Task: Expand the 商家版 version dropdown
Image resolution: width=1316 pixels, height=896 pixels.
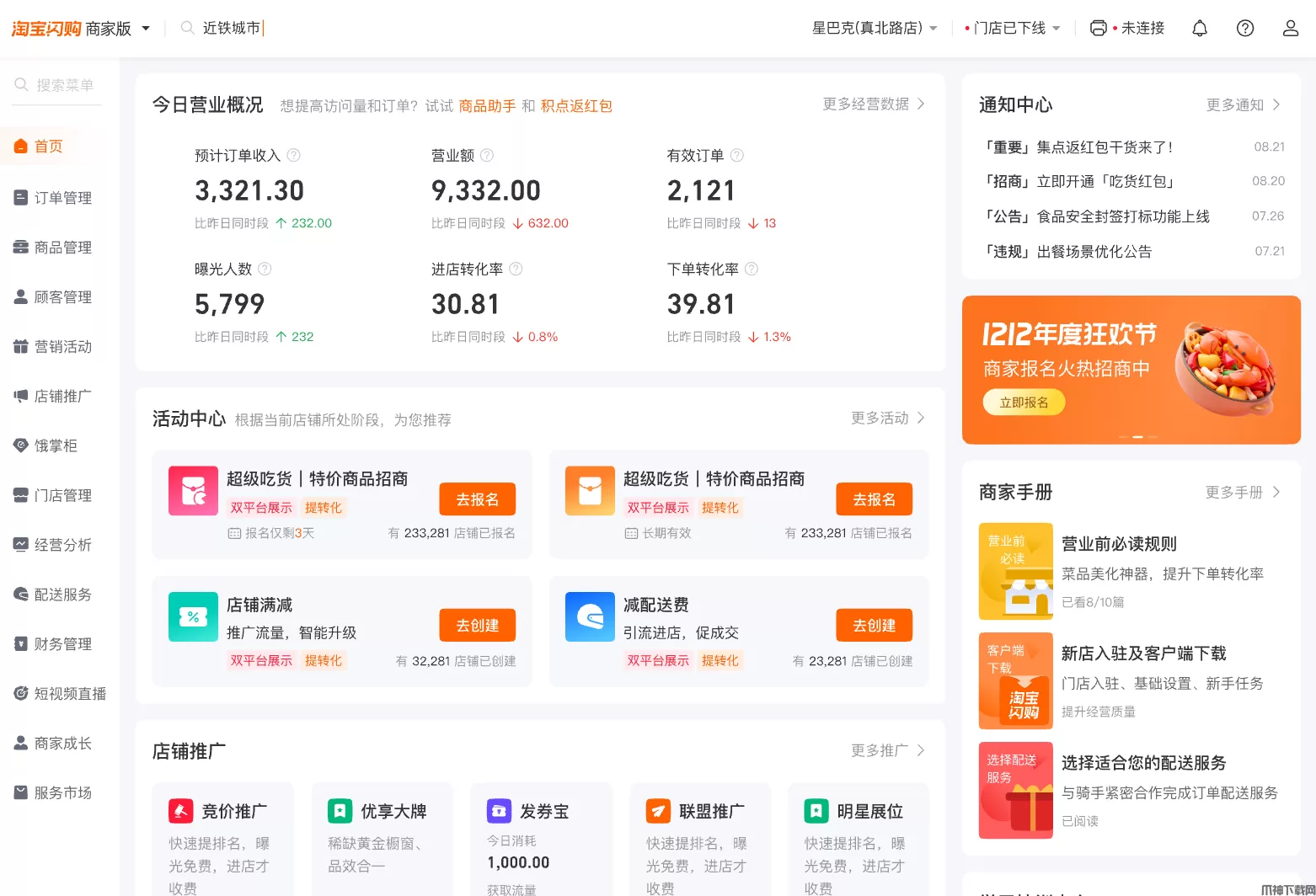Action: click(146, 29)
